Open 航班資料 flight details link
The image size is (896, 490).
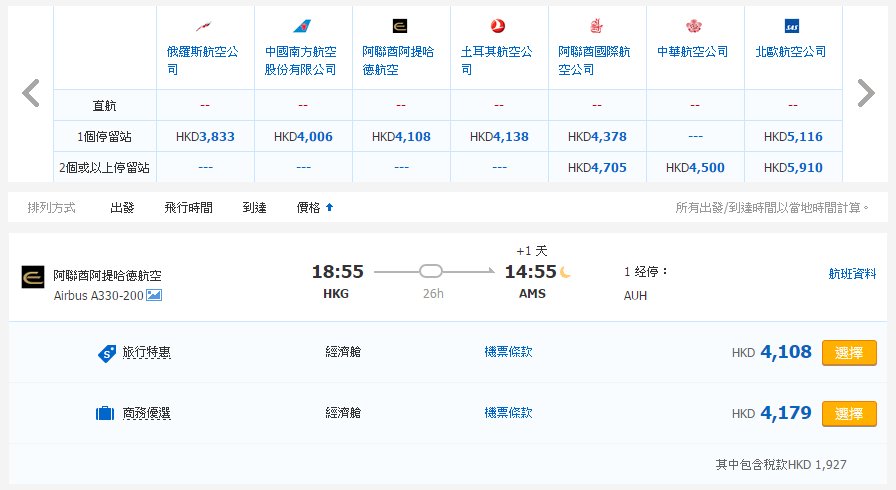click(x=852, y=274)
